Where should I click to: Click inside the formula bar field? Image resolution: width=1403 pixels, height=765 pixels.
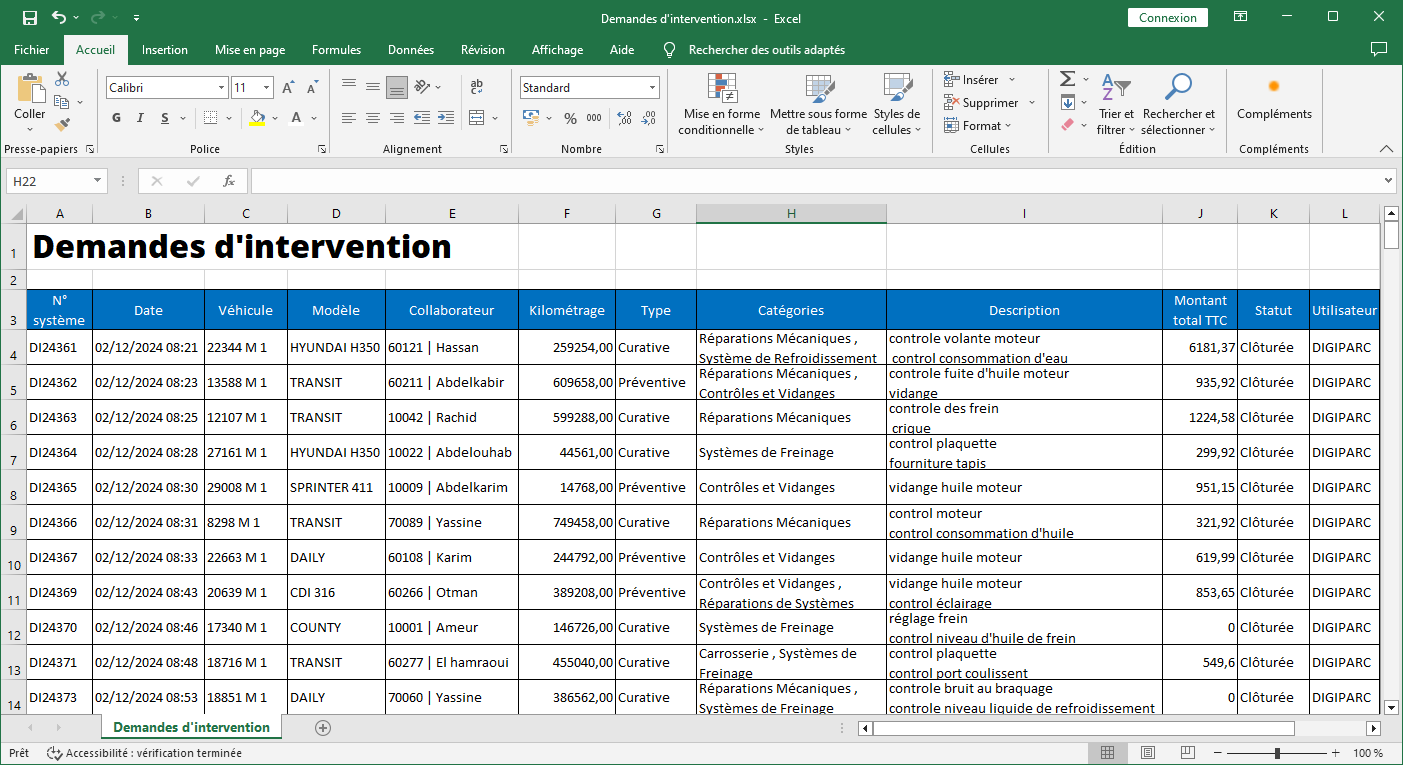pyautogui.click(x=815, y=181)
